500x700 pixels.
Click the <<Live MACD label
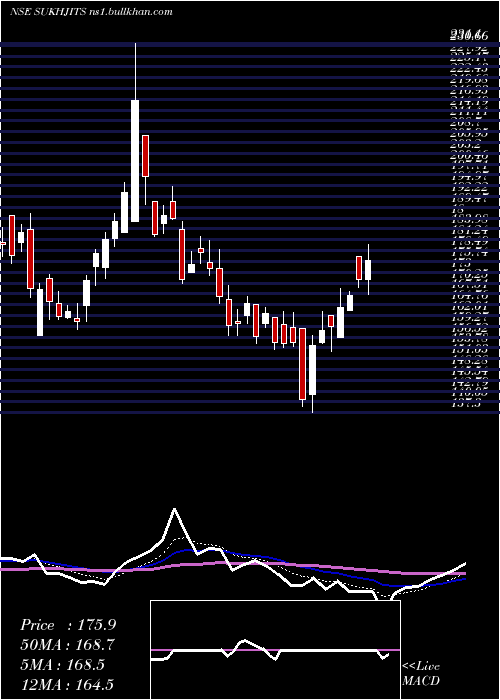(x=421, y=674)
